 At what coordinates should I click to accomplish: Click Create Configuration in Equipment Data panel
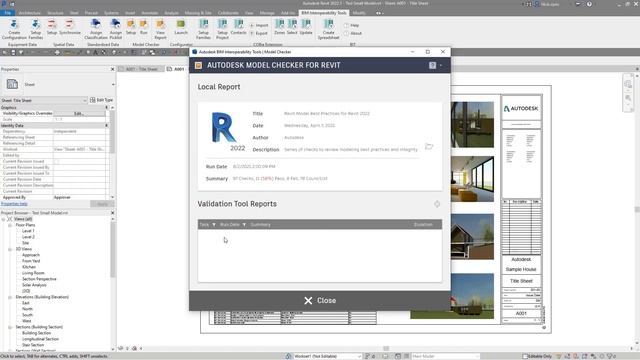point(14,29)
